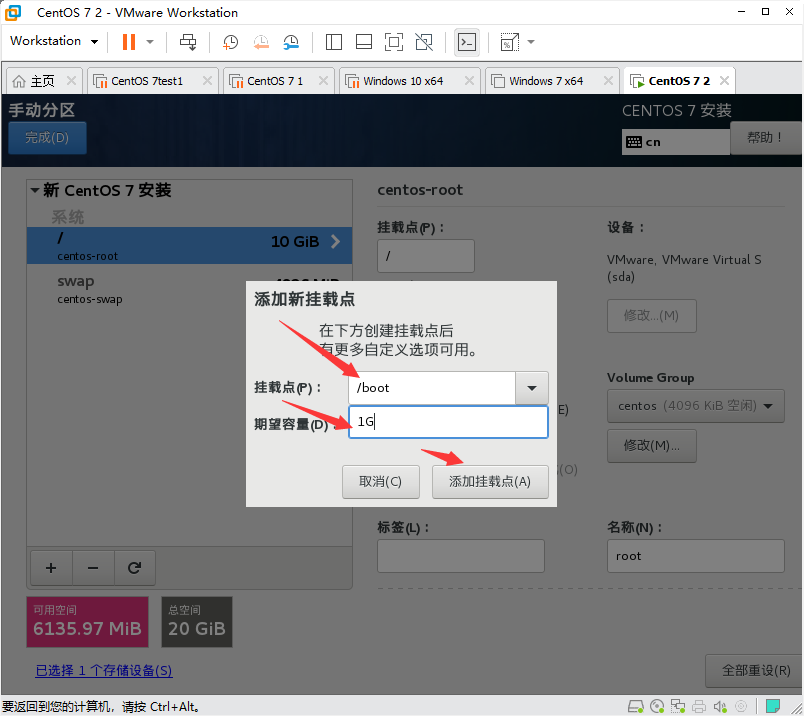Collapse the 新 CentOS 7 安装 tree
804x716 pixels.
tap(35, 190)
